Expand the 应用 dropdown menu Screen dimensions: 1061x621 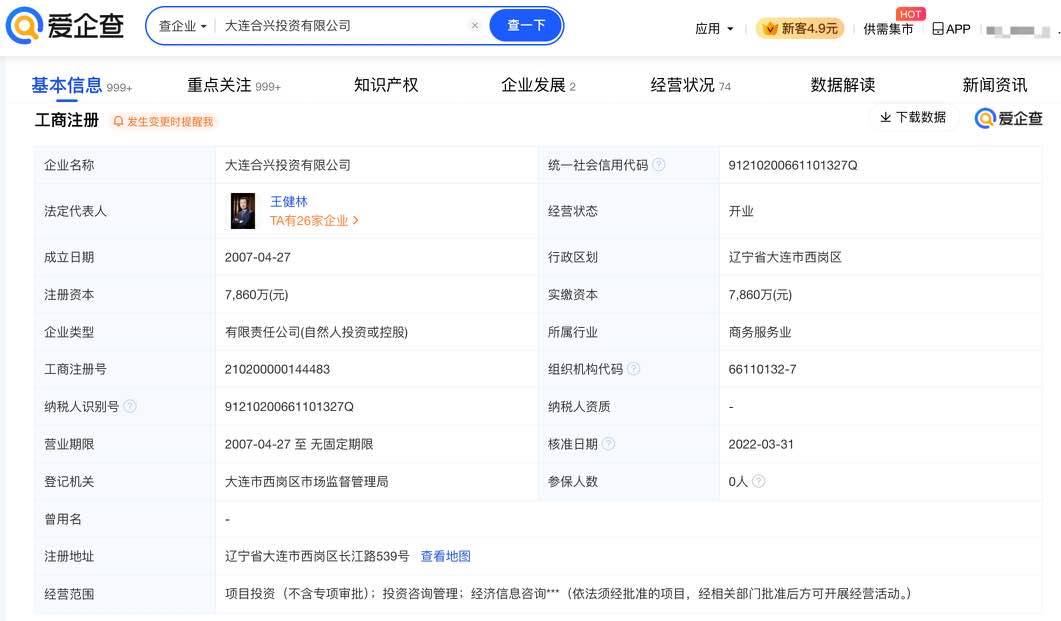tap(713, 28)
